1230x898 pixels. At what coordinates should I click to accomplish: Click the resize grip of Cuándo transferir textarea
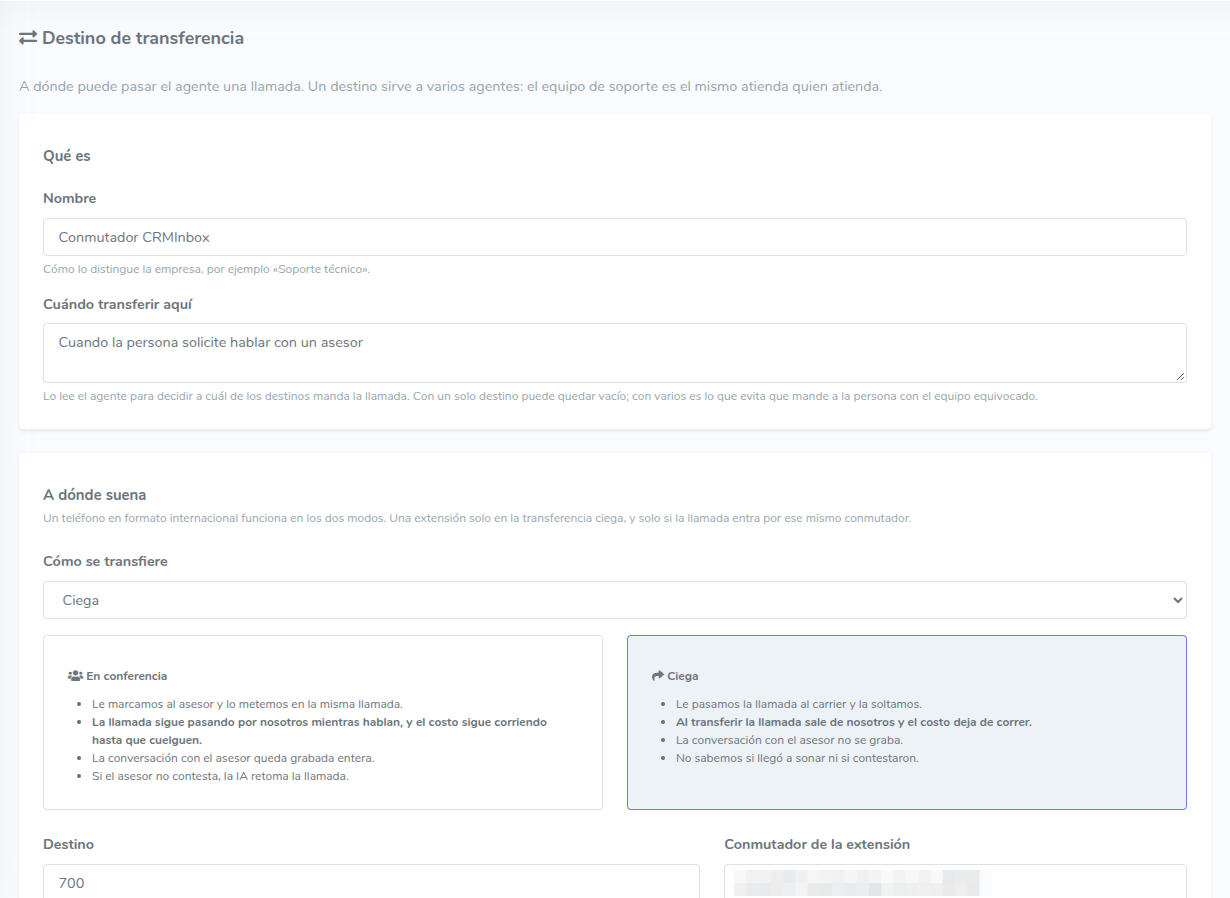1180,376
